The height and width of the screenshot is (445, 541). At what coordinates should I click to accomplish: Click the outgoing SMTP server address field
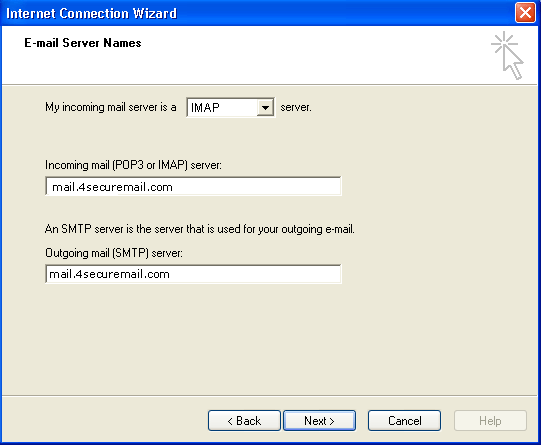pos(193,274)
